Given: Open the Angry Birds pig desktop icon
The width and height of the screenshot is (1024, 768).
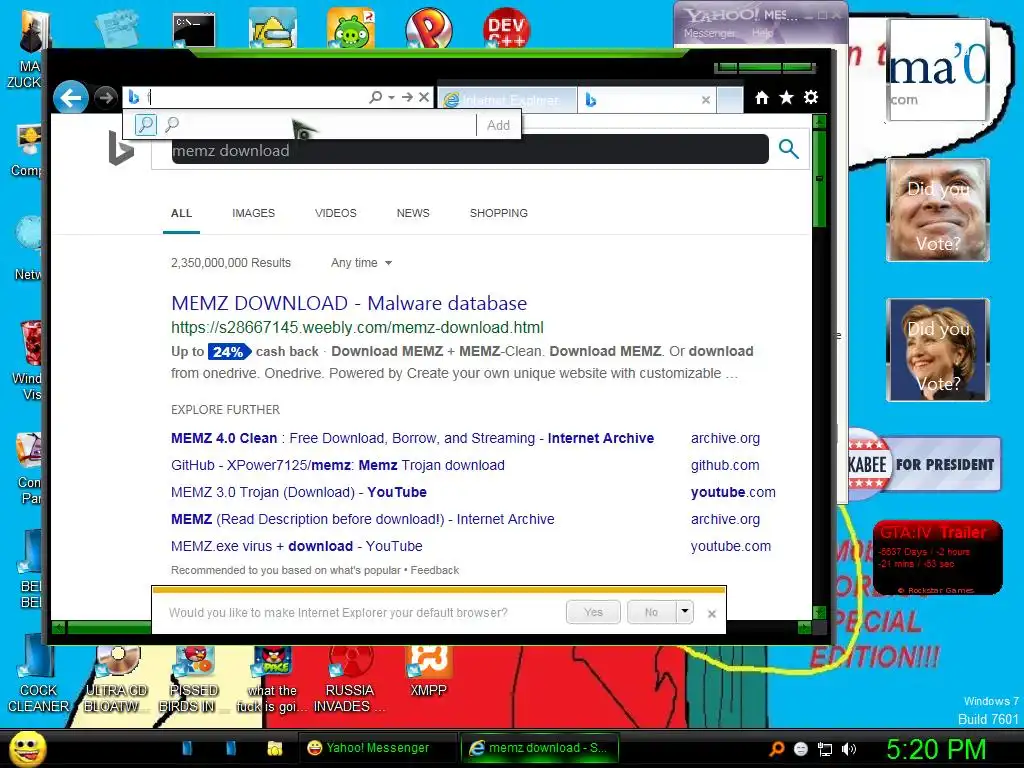Looking at the screenshot, I should pos(351,27).
